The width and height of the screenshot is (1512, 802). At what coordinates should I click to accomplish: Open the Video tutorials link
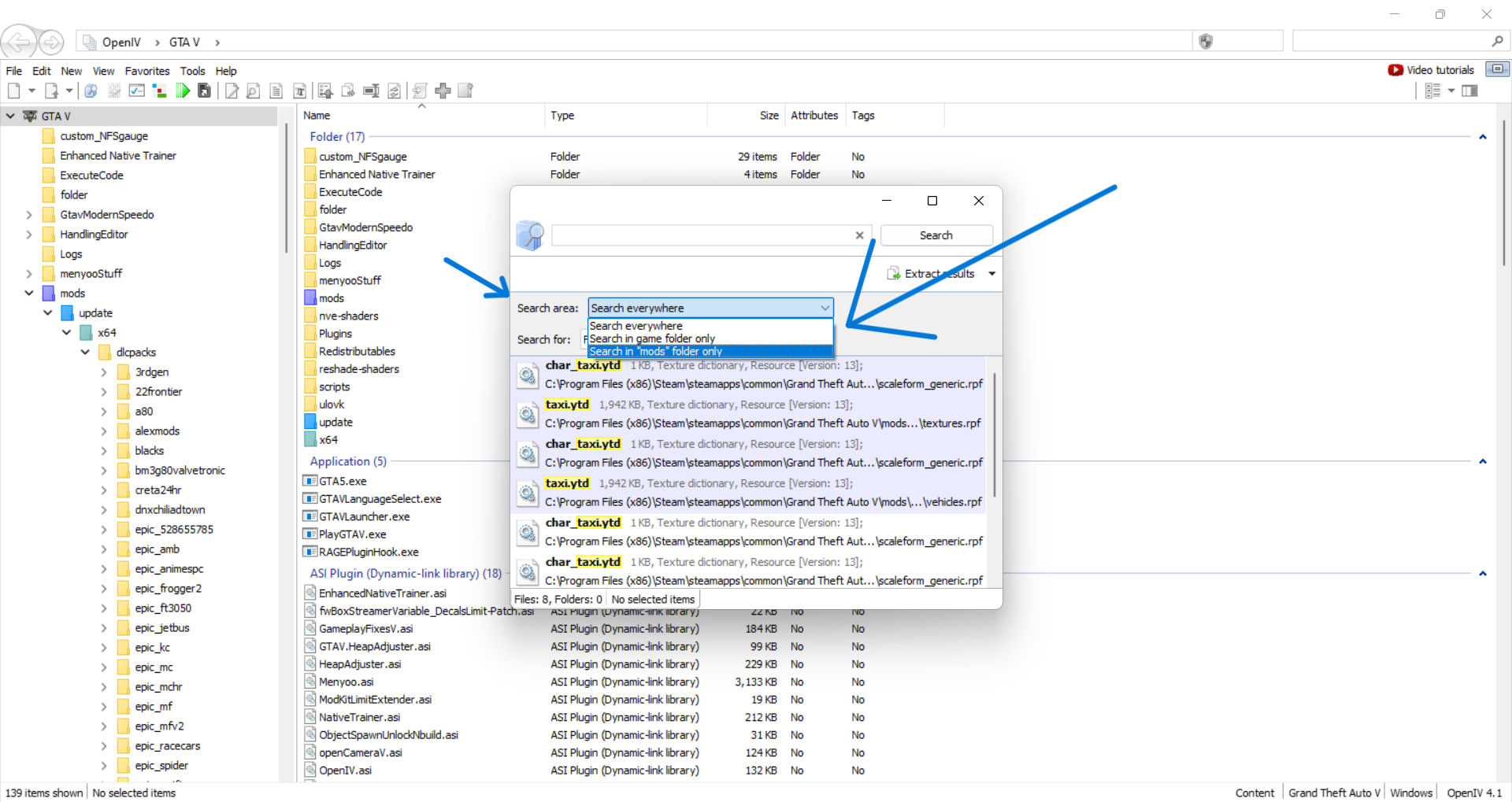click(1431, 70)
